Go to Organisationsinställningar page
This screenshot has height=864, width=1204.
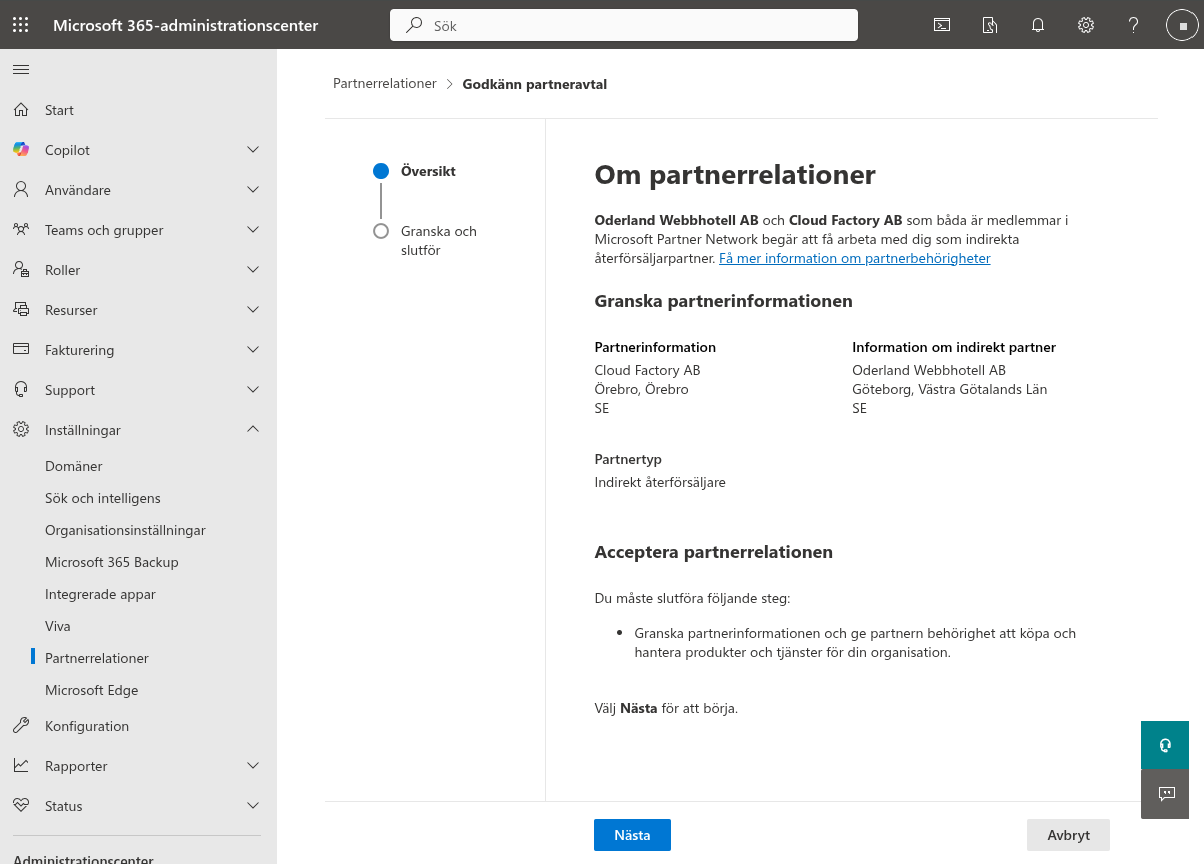click(x=125, y=530)
